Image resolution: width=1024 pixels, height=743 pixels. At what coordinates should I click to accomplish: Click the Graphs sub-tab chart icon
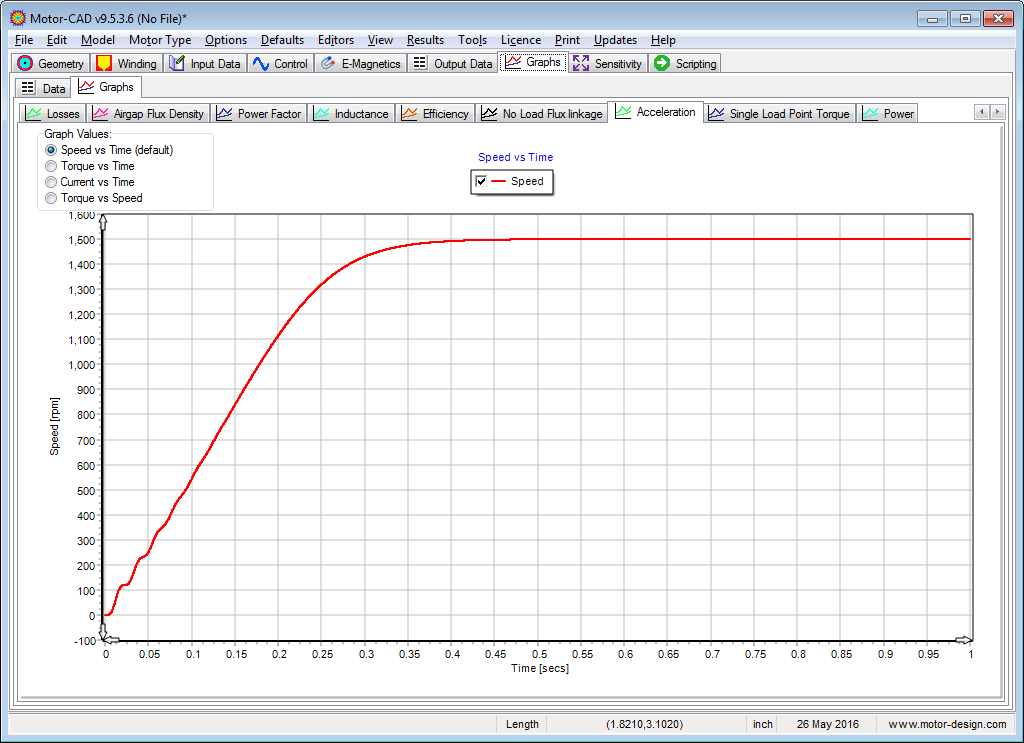(x=86, y=86)
